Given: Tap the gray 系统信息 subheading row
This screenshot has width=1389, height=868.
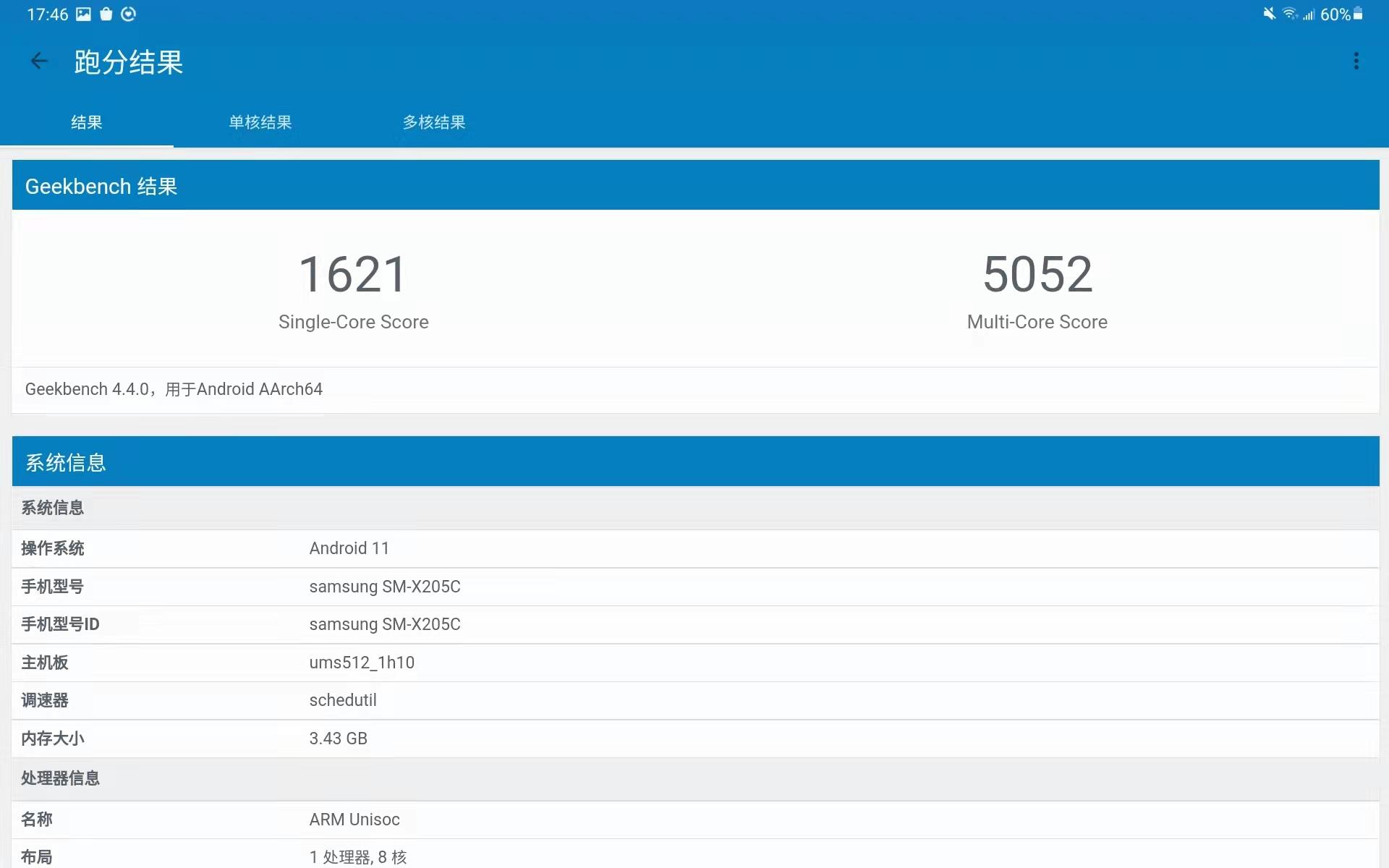Looking at the screenshot, I should point(696,508).
